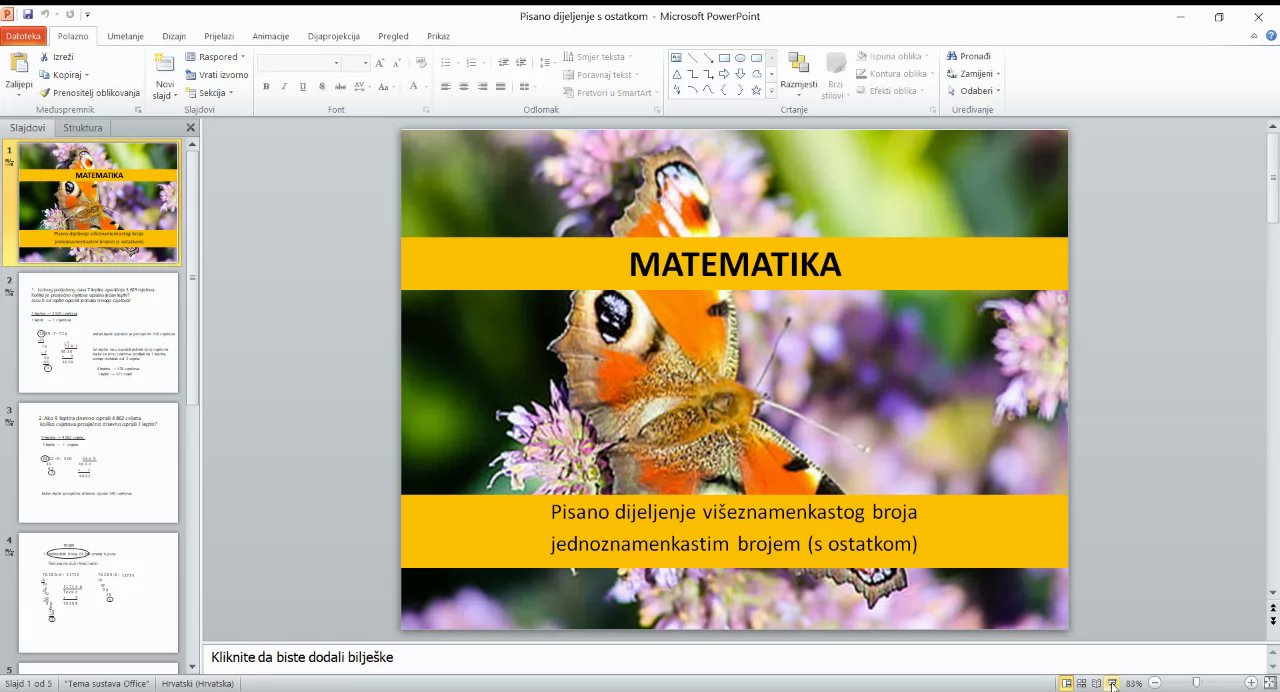Click the bullets list icon

point(446,63)
